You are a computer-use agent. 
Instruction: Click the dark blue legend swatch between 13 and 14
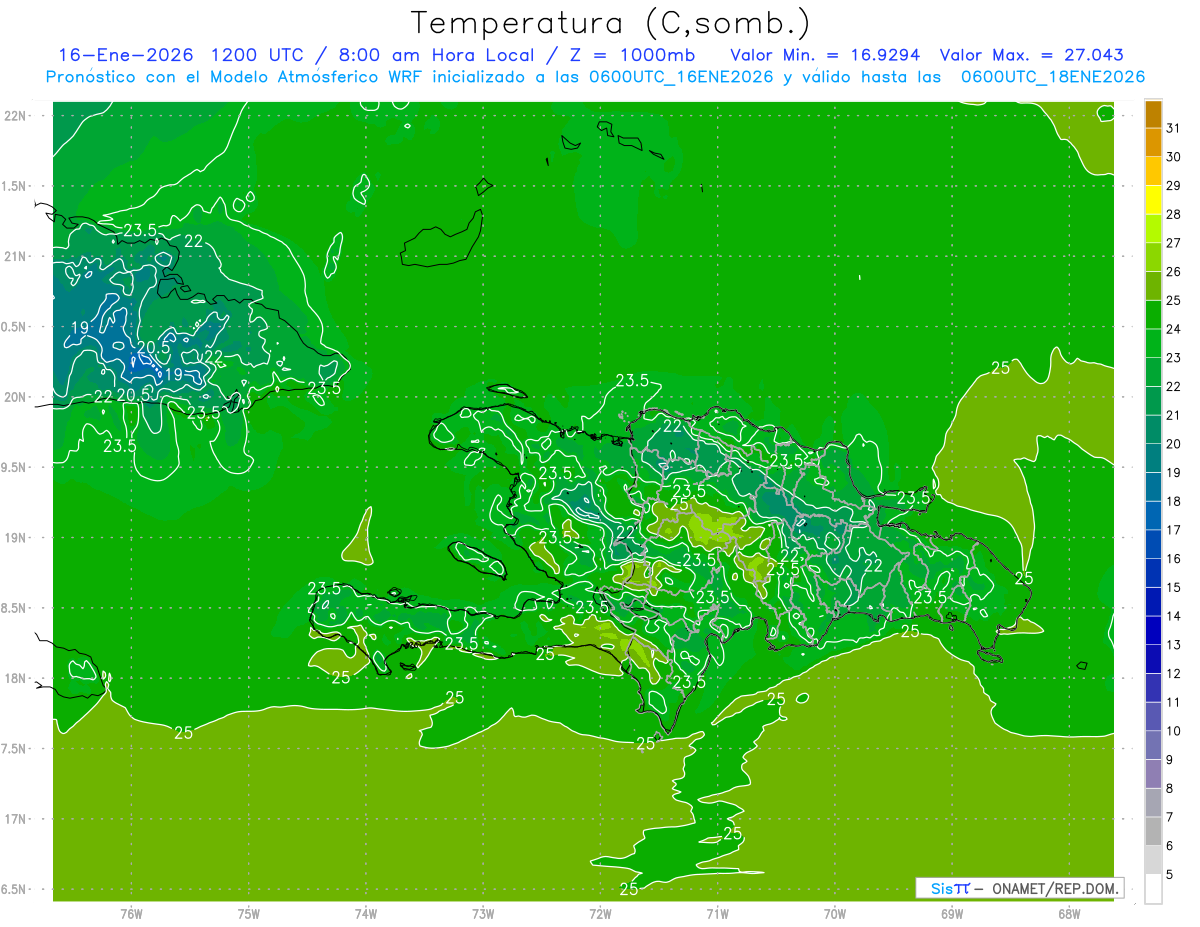point(1153,631)
